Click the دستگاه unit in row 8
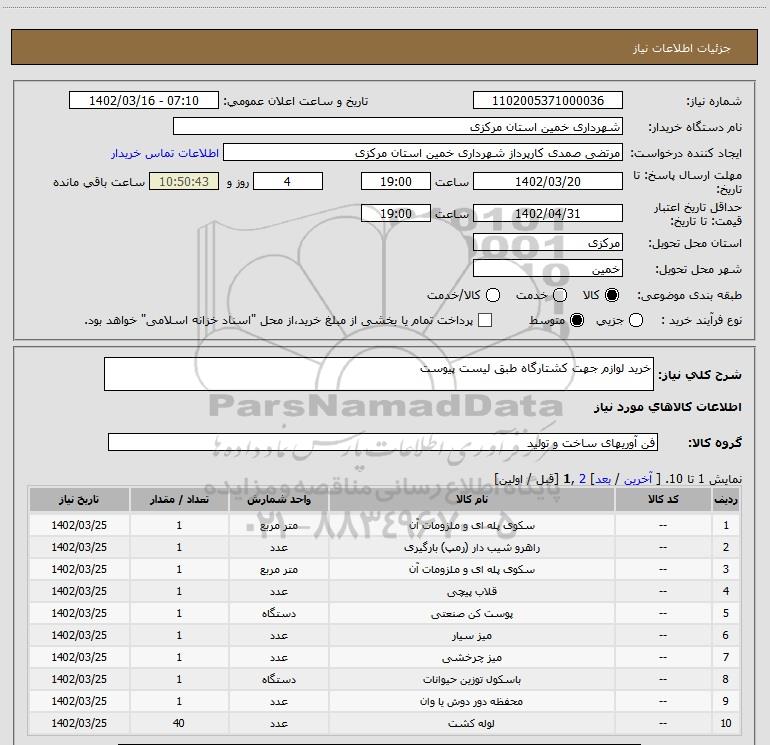 pos(278,679)
